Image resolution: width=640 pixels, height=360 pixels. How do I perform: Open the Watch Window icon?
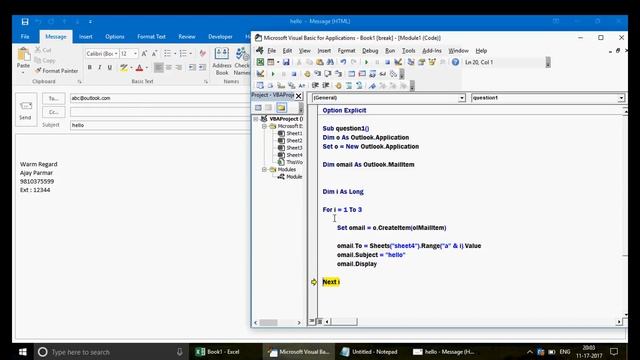click(372, 74)
